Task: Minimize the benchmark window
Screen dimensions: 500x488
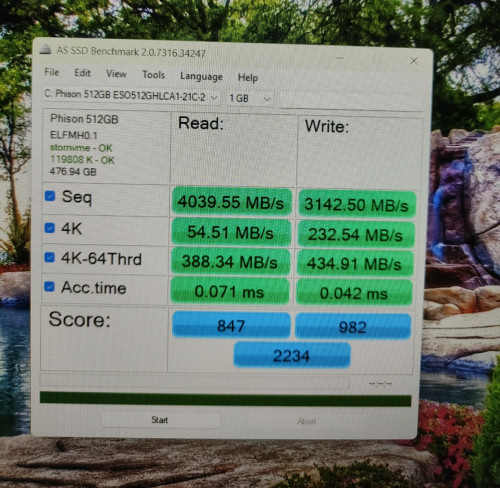Action: click(x=340, y=58)
